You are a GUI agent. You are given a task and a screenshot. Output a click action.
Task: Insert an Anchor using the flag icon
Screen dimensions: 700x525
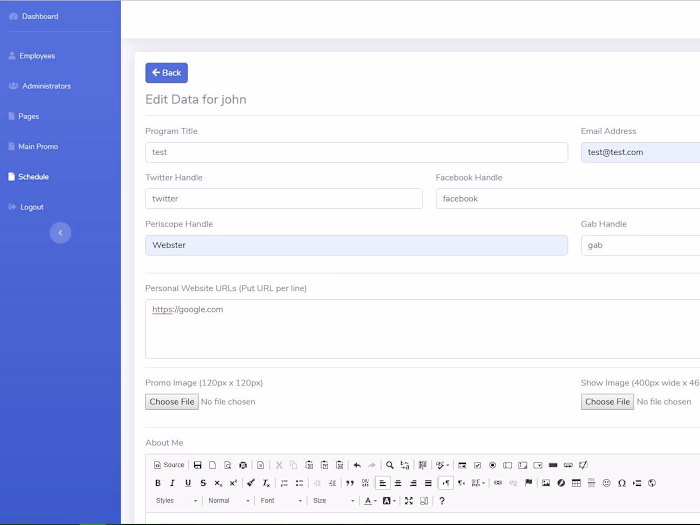click(529, 483)
